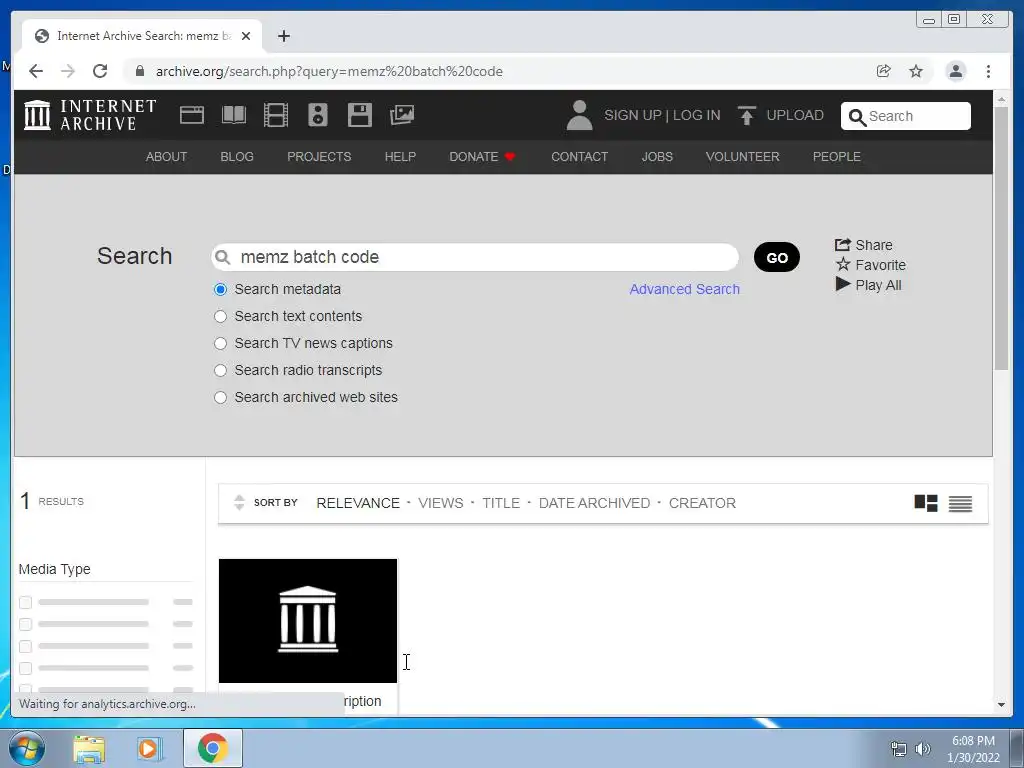
Task: Sort results by CREATOR
Action: 702,503
